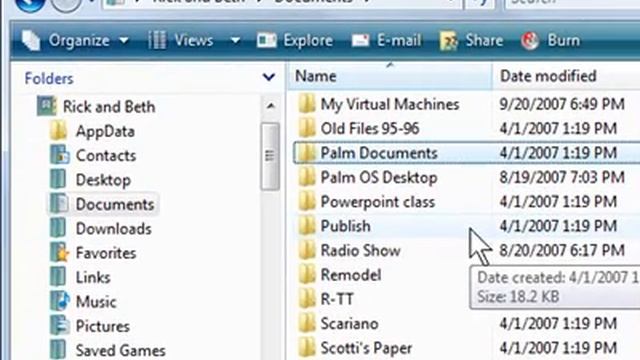Screen dimensions: 640x360
Task: Click the Saved Games tree label
Action: 121,350
